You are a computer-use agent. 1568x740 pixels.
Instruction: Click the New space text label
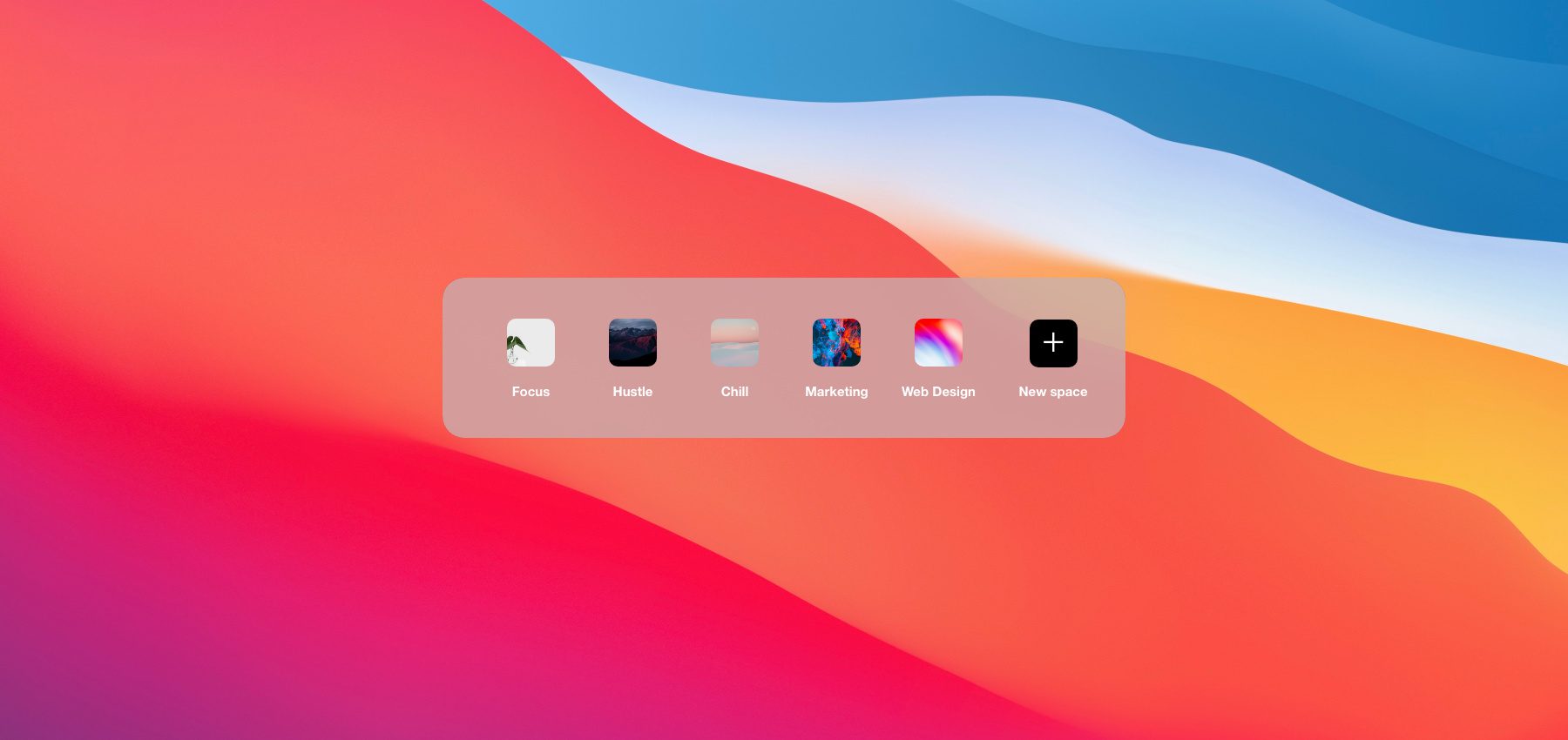coord(1052,392)
